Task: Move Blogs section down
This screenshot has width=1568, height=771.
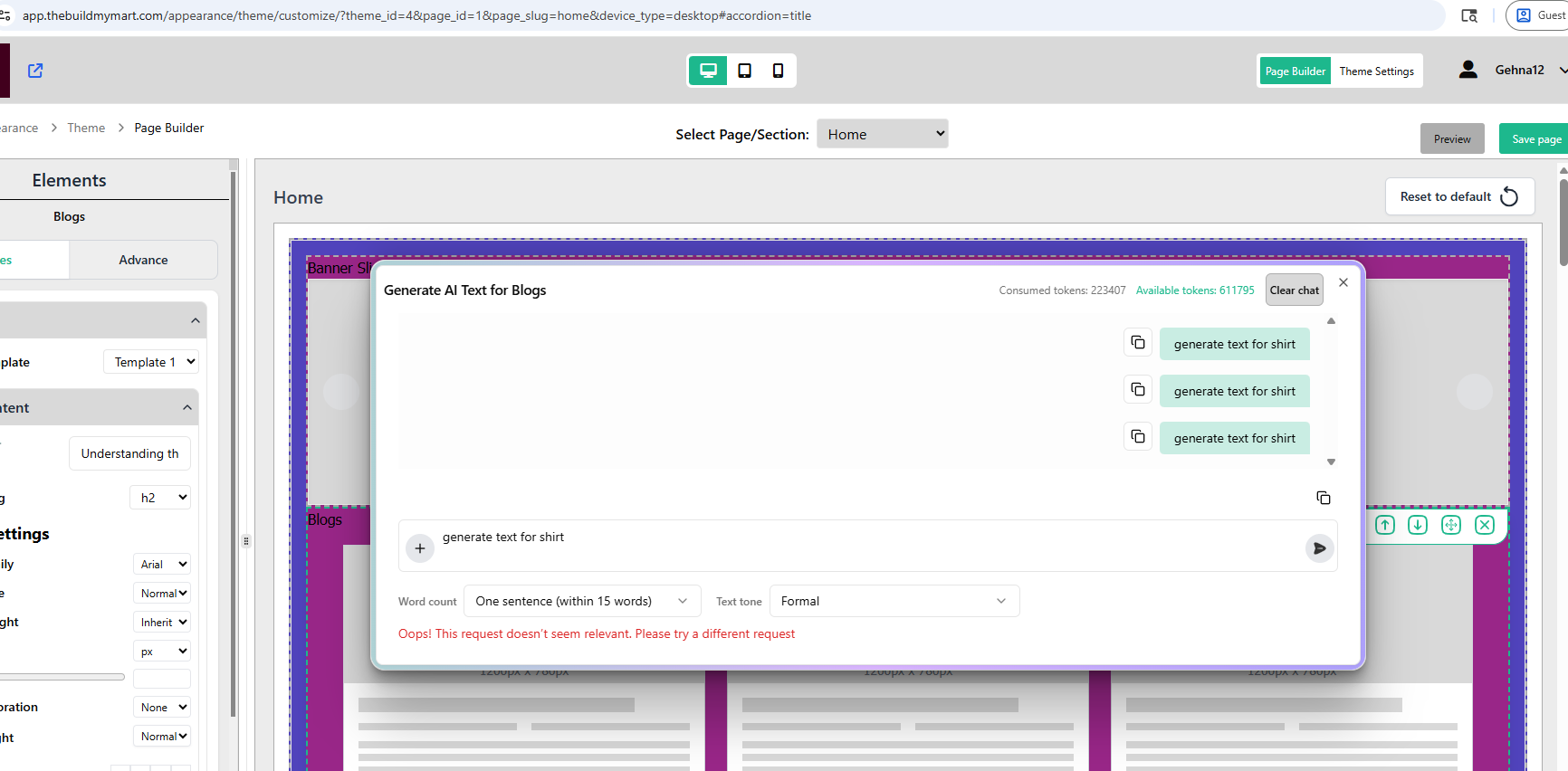Action: 1418,525
